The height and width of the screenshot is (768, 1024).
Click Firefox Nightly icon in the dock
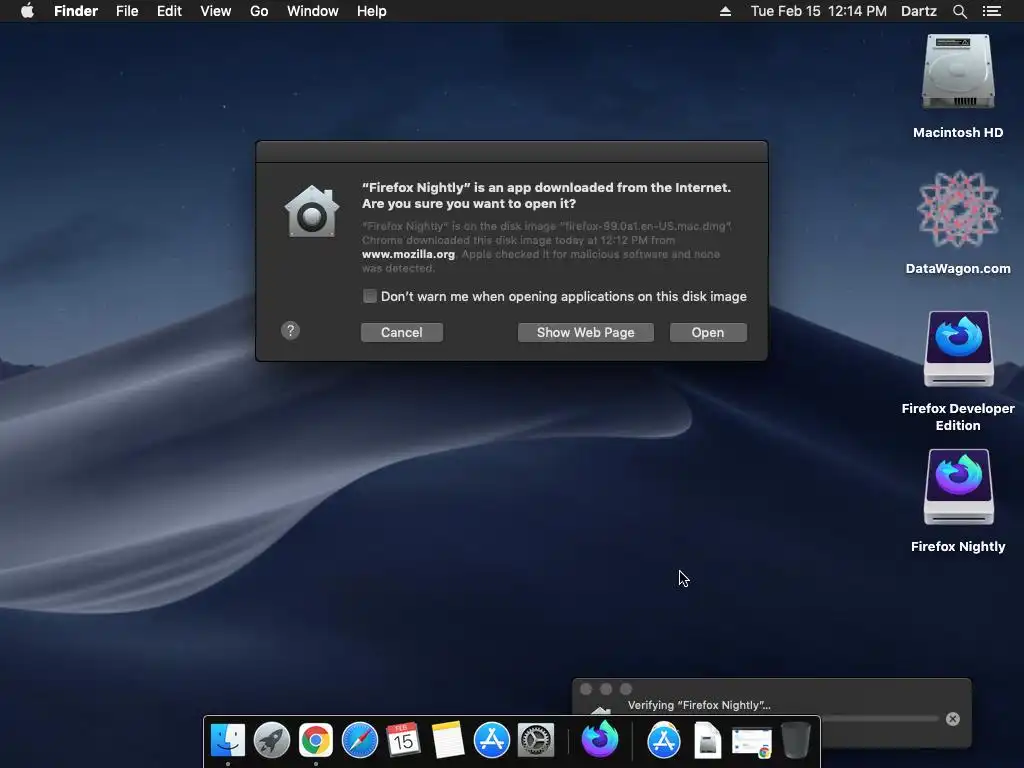600,739
